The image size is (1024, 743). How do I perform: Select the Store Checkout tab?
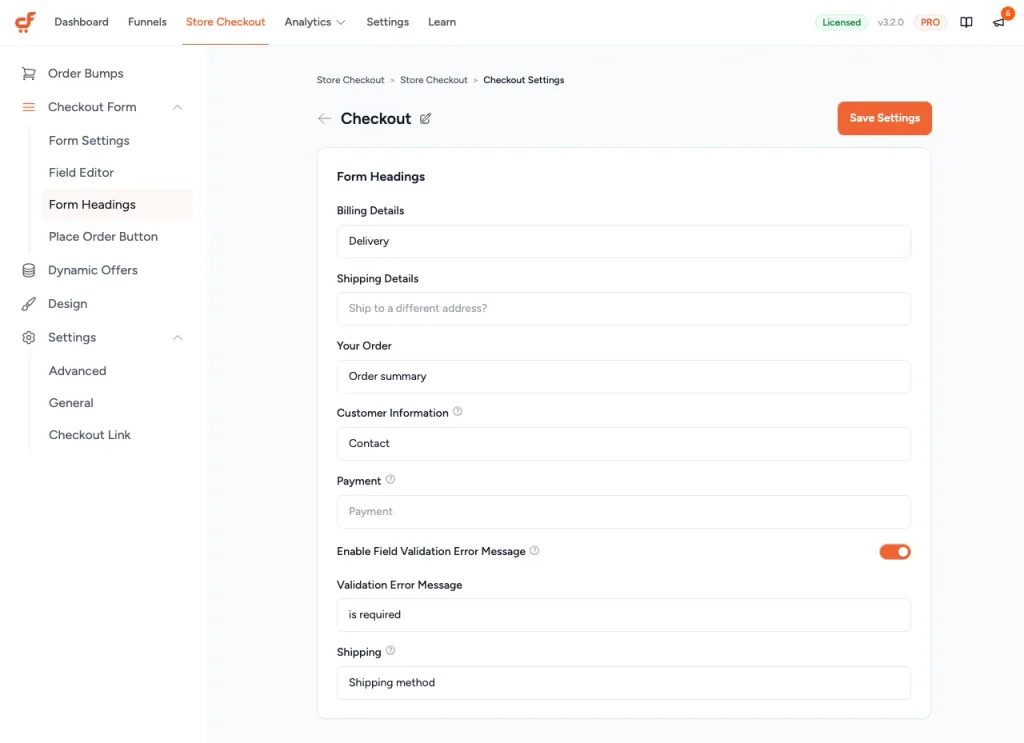pos(225,22)
